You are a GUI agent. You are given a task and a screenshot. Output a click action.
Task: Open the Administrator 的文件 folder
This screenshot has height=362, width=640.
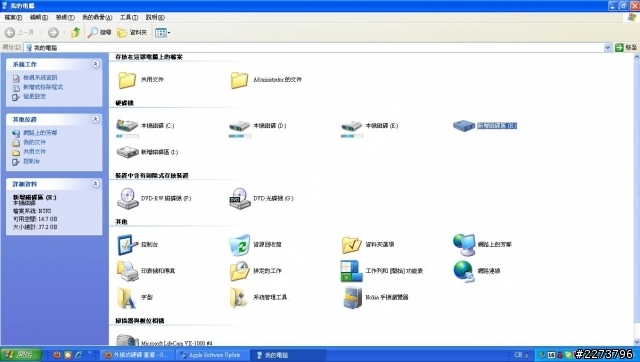coord(239,80)
